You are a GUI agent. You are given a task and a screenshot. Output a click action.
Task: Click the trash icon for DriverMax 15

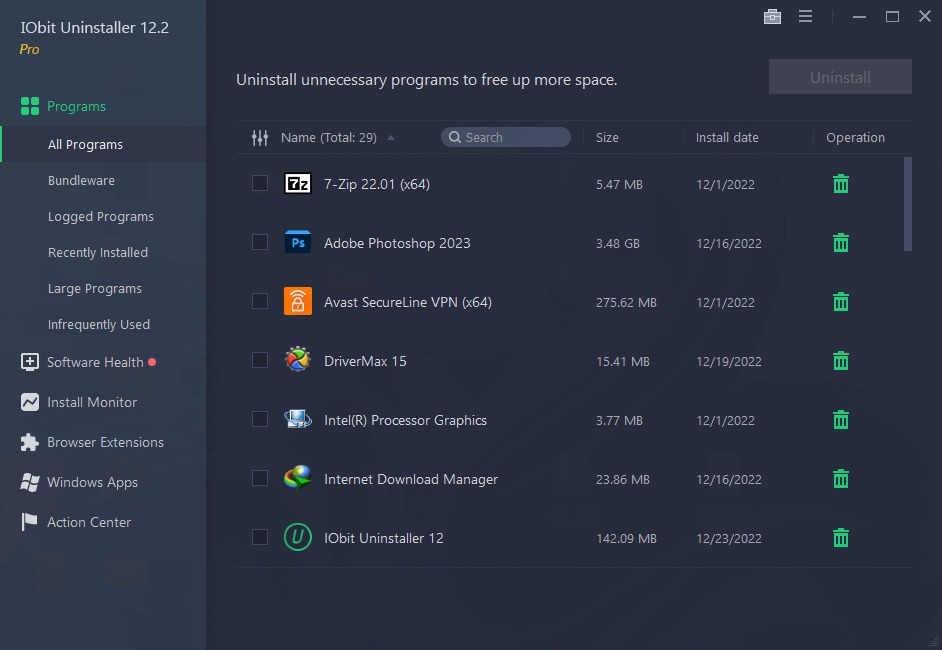pyautogui.click(x=840, y=360)
